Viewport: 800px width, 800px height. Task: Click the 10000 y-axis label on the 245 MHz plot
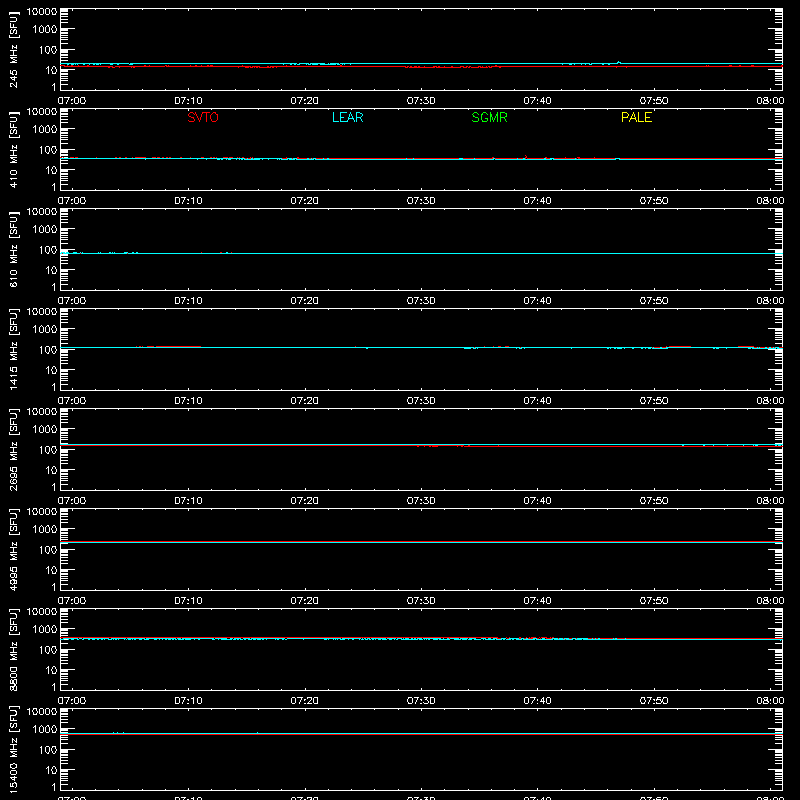42,12
